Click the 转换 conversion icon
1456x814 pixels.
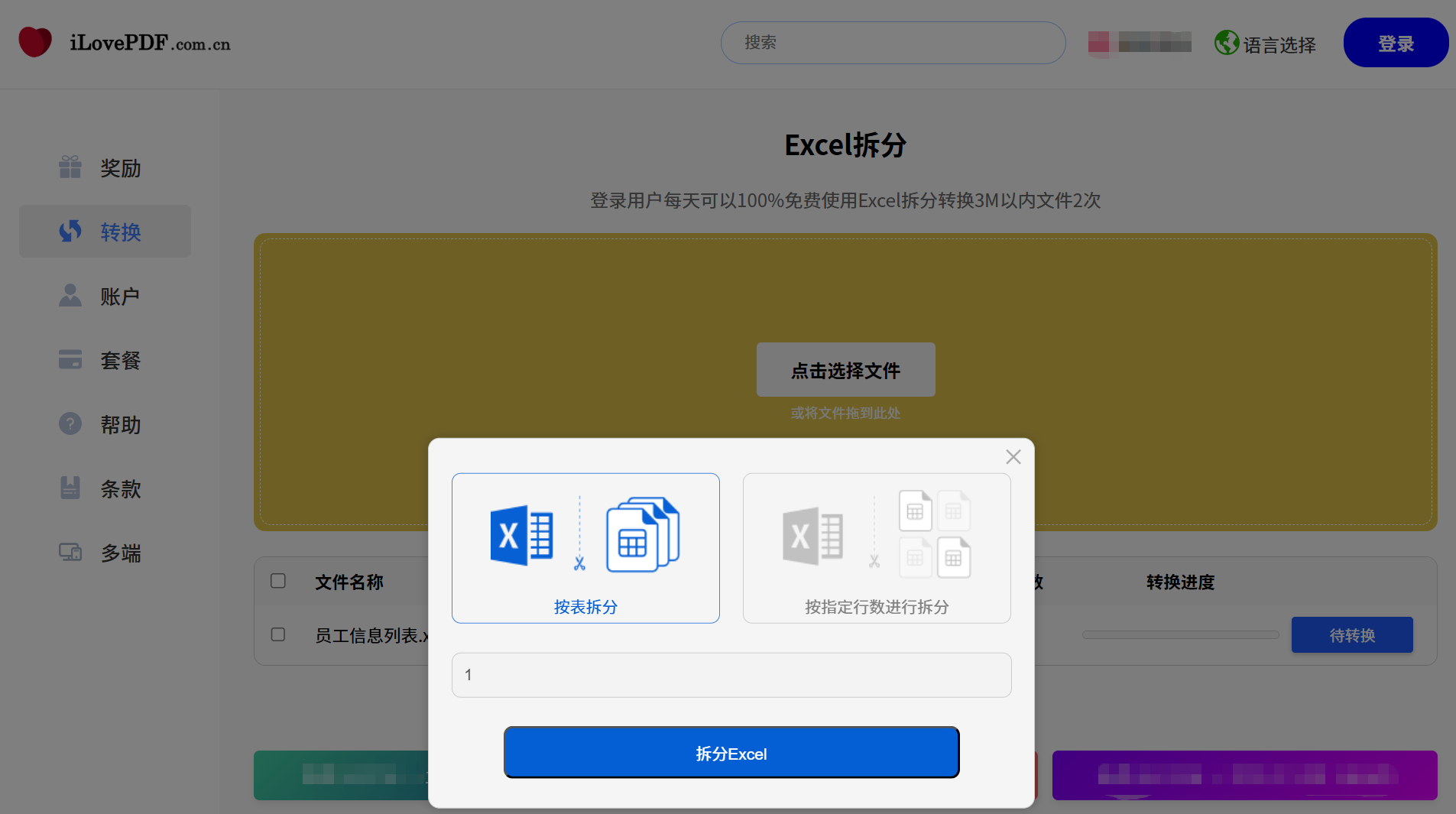(70, 232)
